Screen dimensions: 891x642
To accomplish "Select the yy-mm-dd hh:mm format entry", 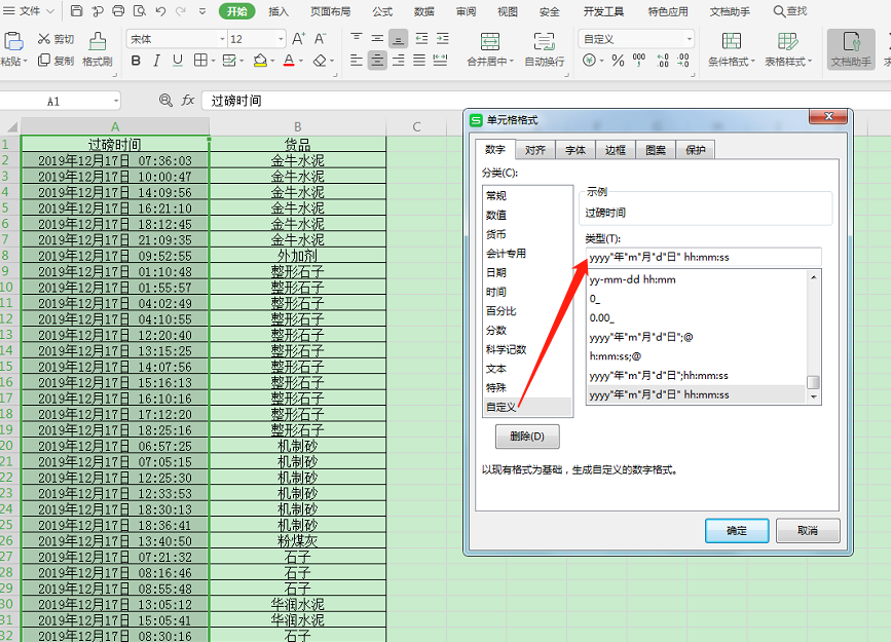I will coord(696,280).
